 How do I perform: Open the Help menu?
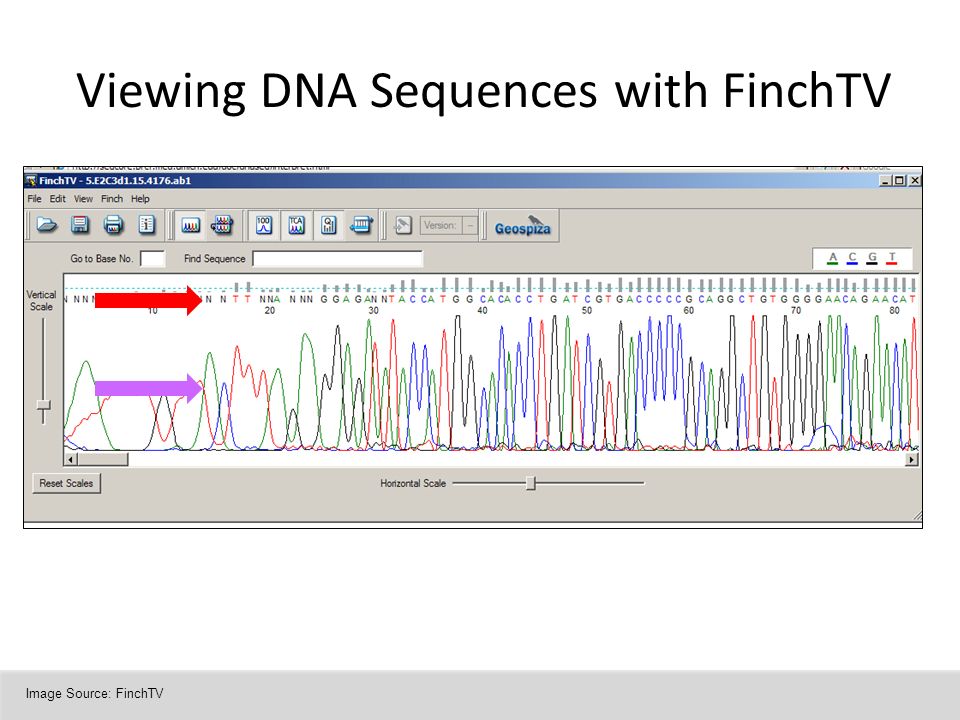[140, 199]
